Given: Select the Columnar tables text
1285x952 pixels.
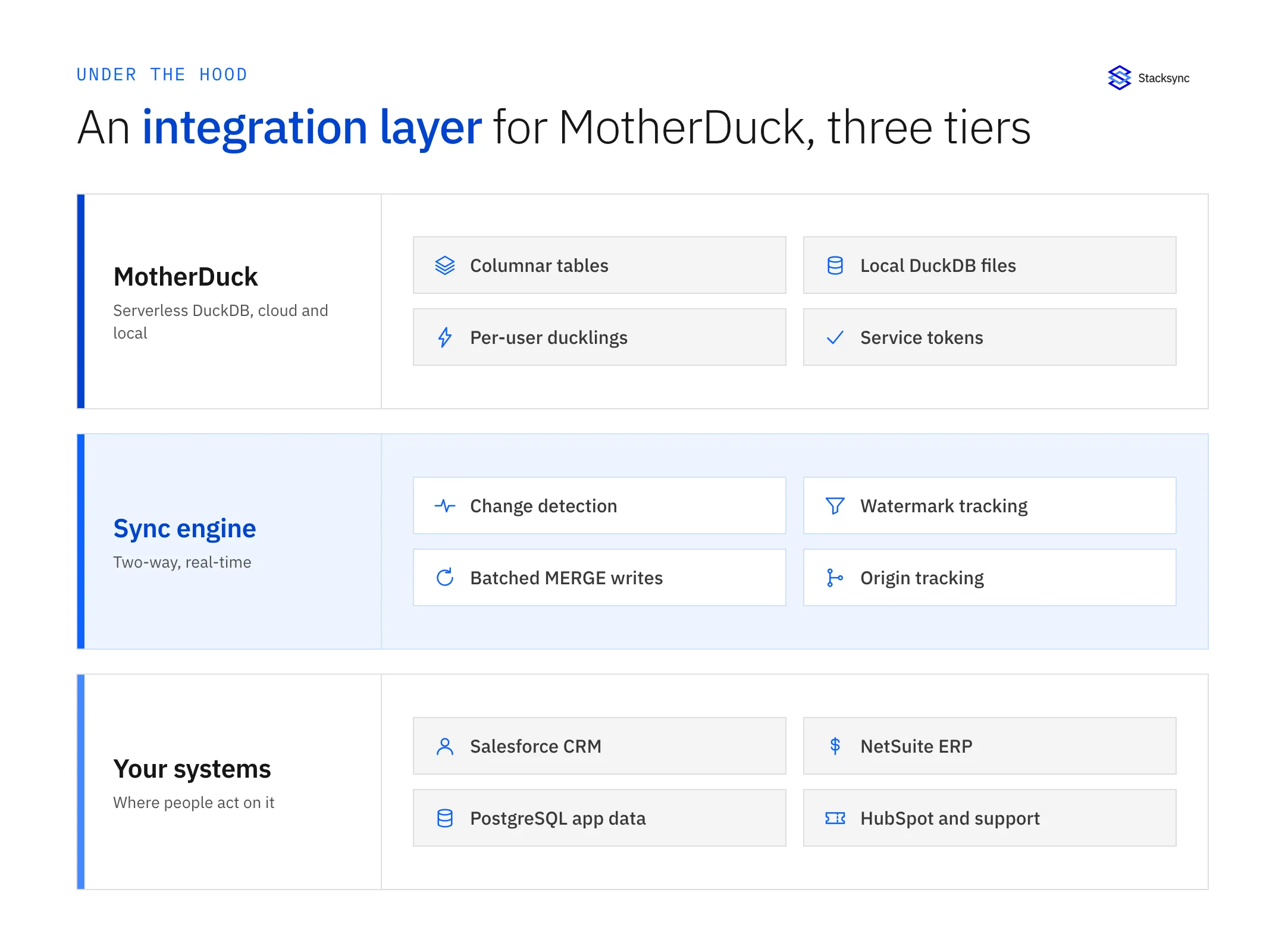Looking at the screenshot, I should (539, 265).
